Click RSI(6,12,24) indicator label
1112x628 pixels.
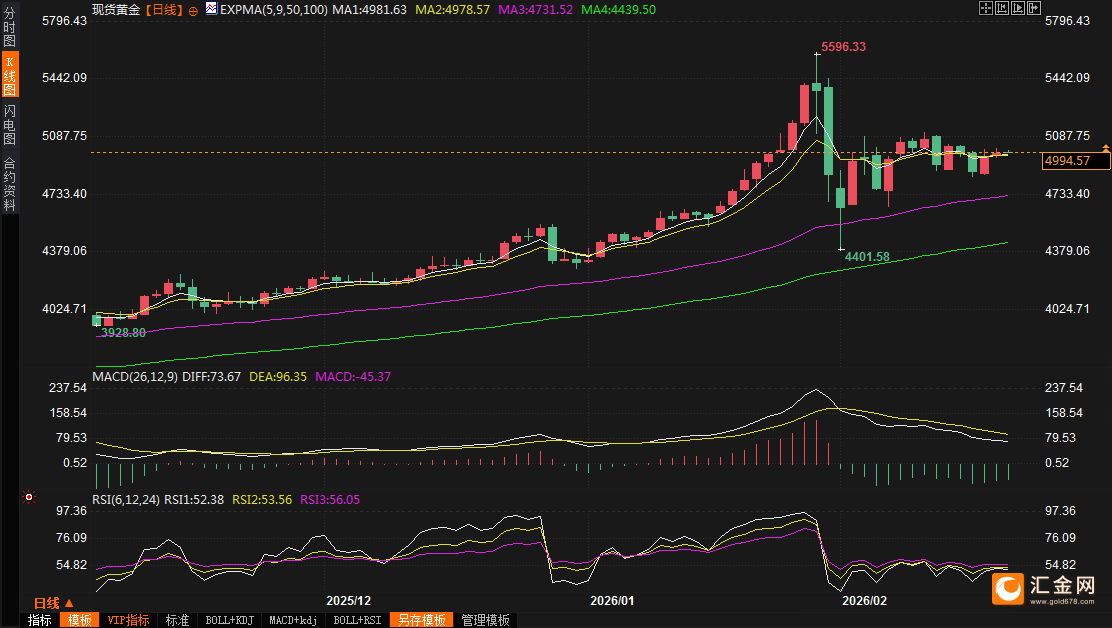coord(126,500)
